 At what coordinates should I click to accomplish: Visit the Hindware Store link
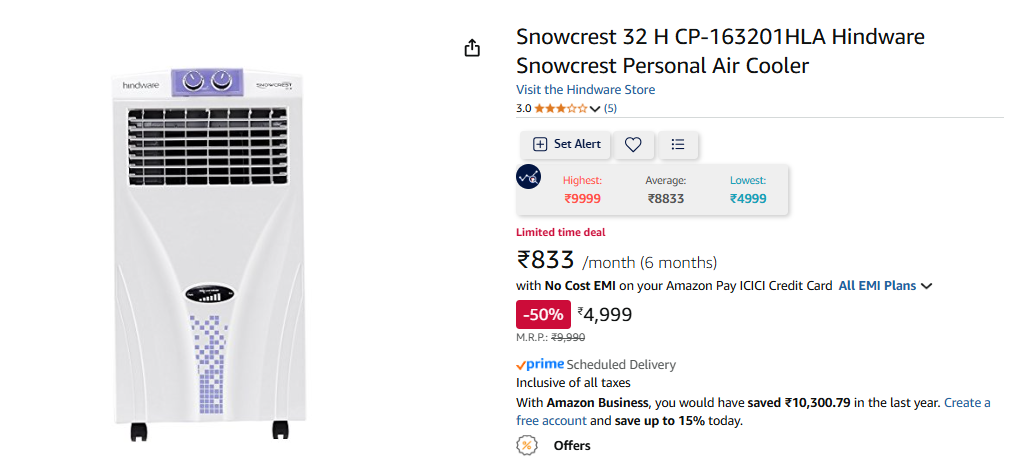click(x=585, y=90)
